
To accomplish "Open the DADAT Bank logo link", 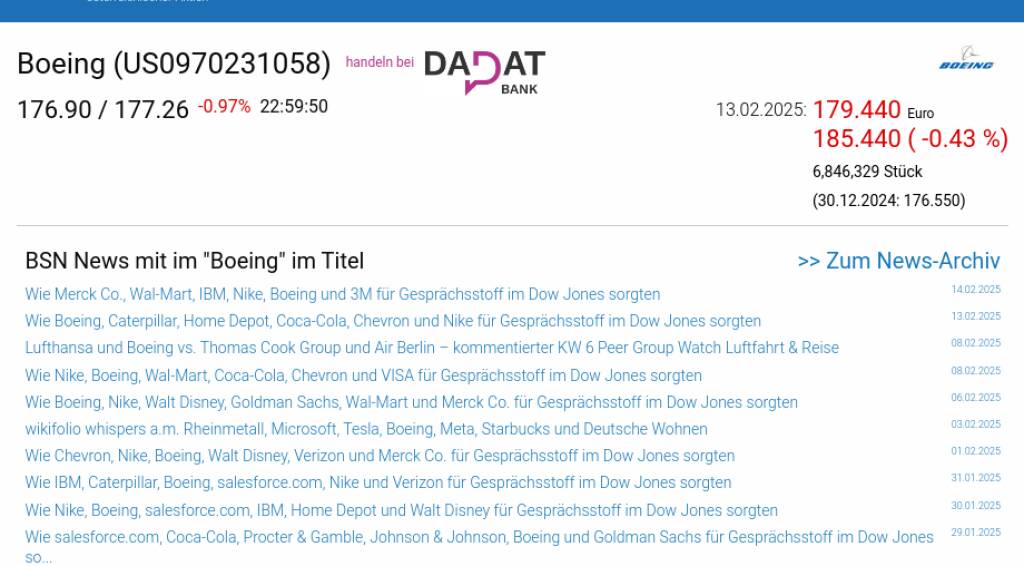I will 485,71.
